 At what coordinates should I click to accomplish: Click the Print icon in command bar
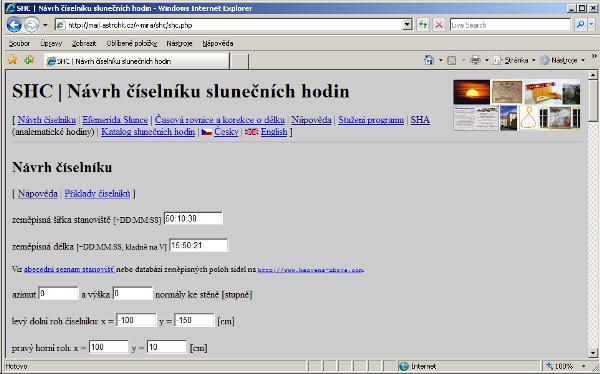[475, 60]
